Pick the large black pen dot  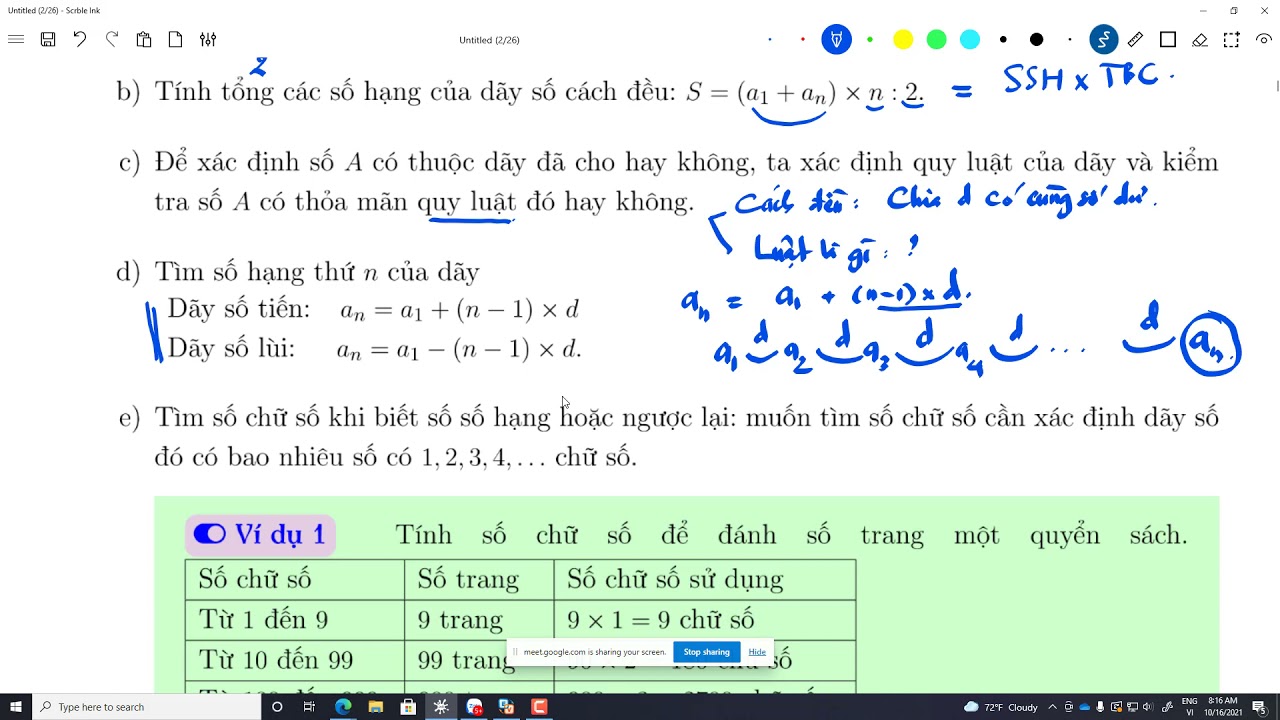point(1037,40)
